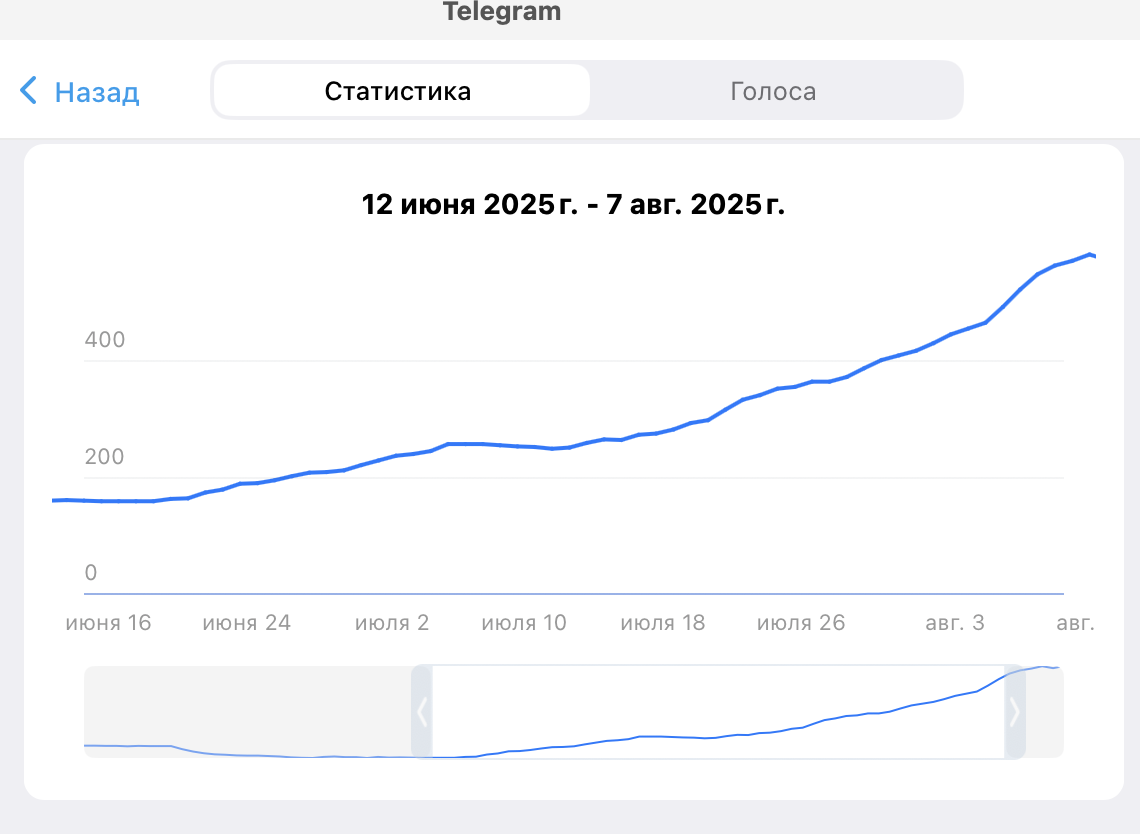The width and height of the screenshot is (1140, 834).
Task: Click the авг. 3 axis label
Action: [955, 623]
